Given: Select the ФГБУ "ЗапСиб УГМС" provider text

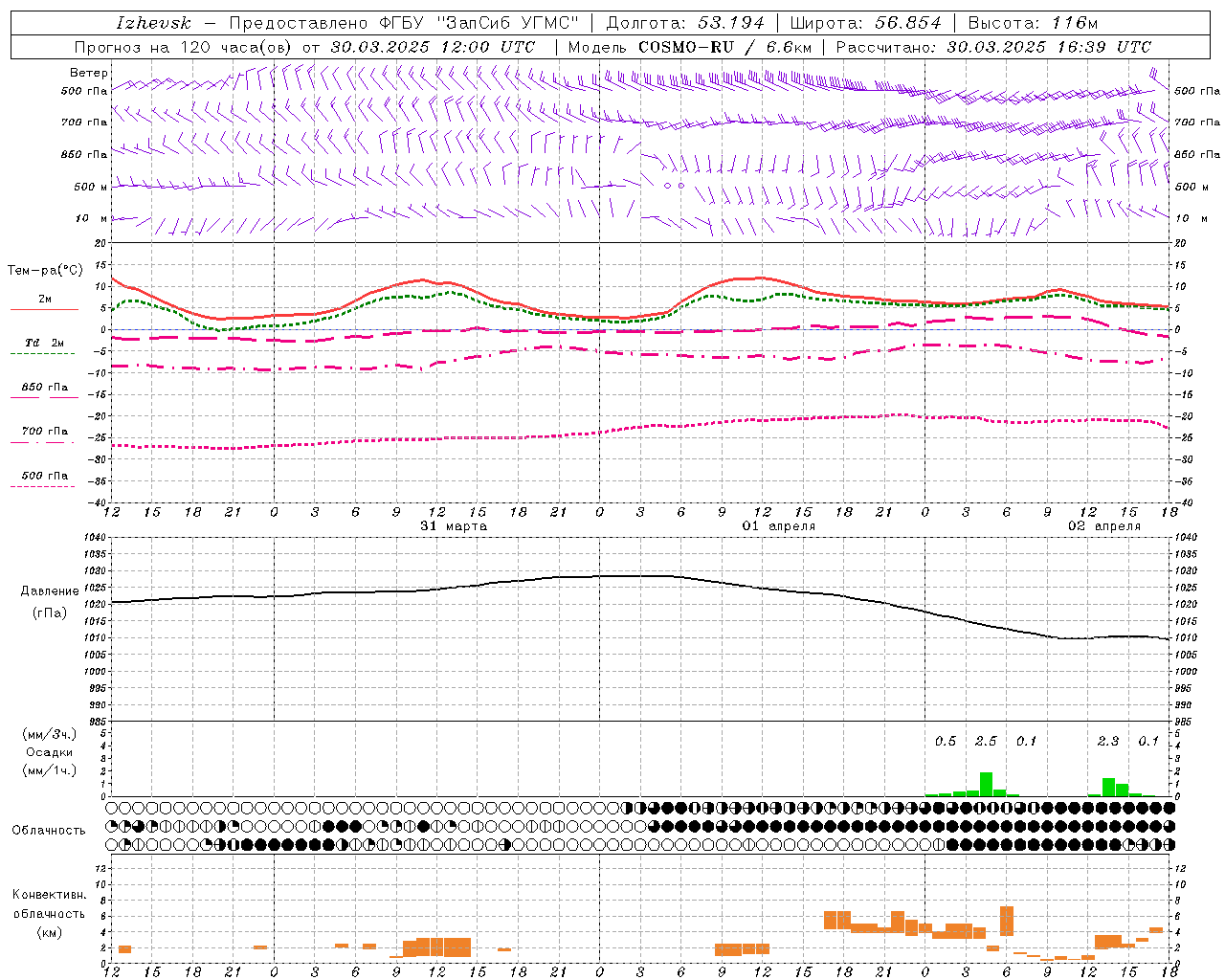Looking at the screenshot, I should (479, 23).
